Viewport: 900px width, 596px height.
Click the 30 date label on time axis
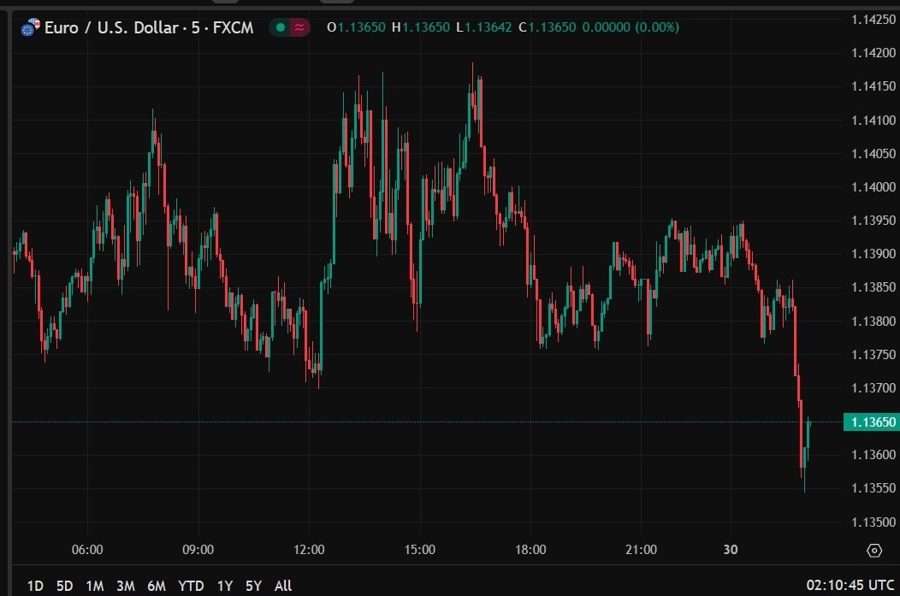730,549
